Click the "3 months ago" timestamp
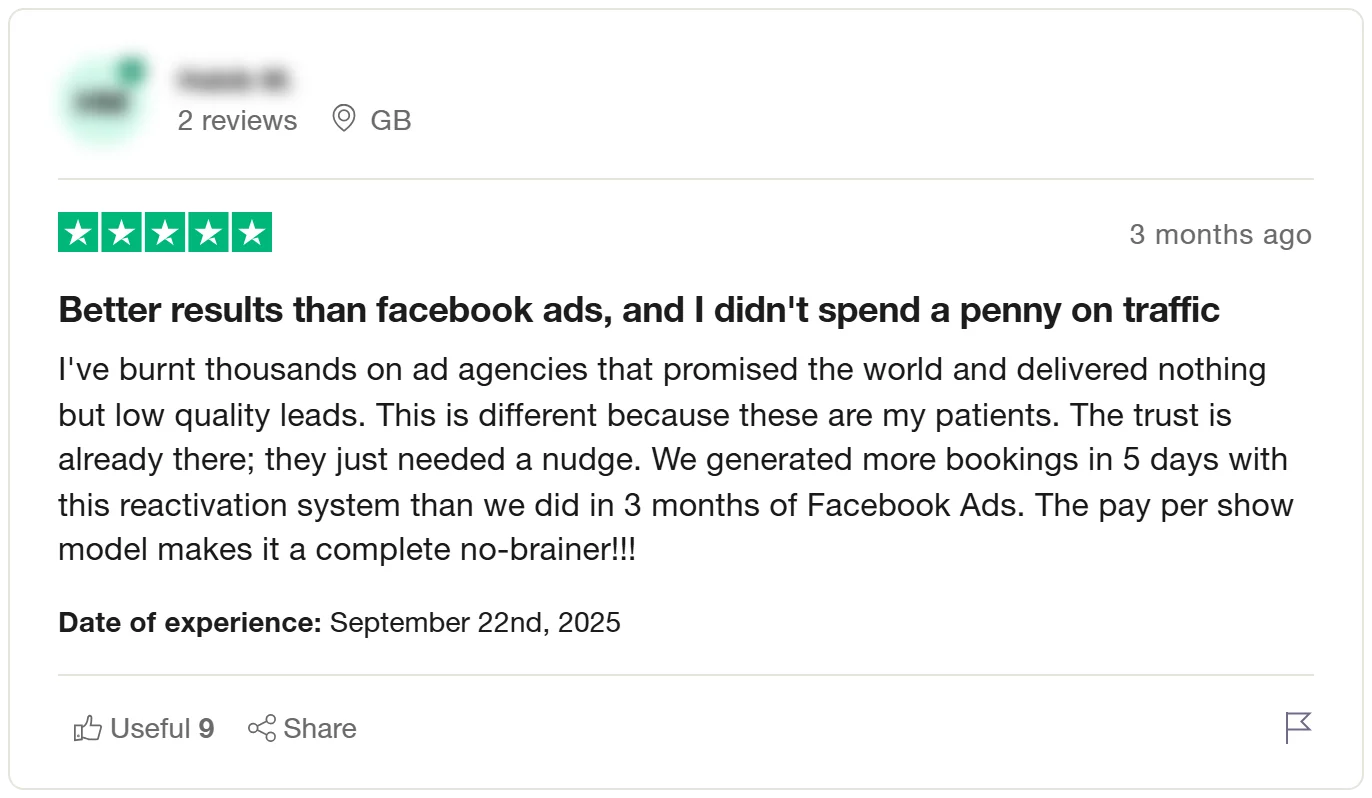1372x798 pixels. 1220,234
